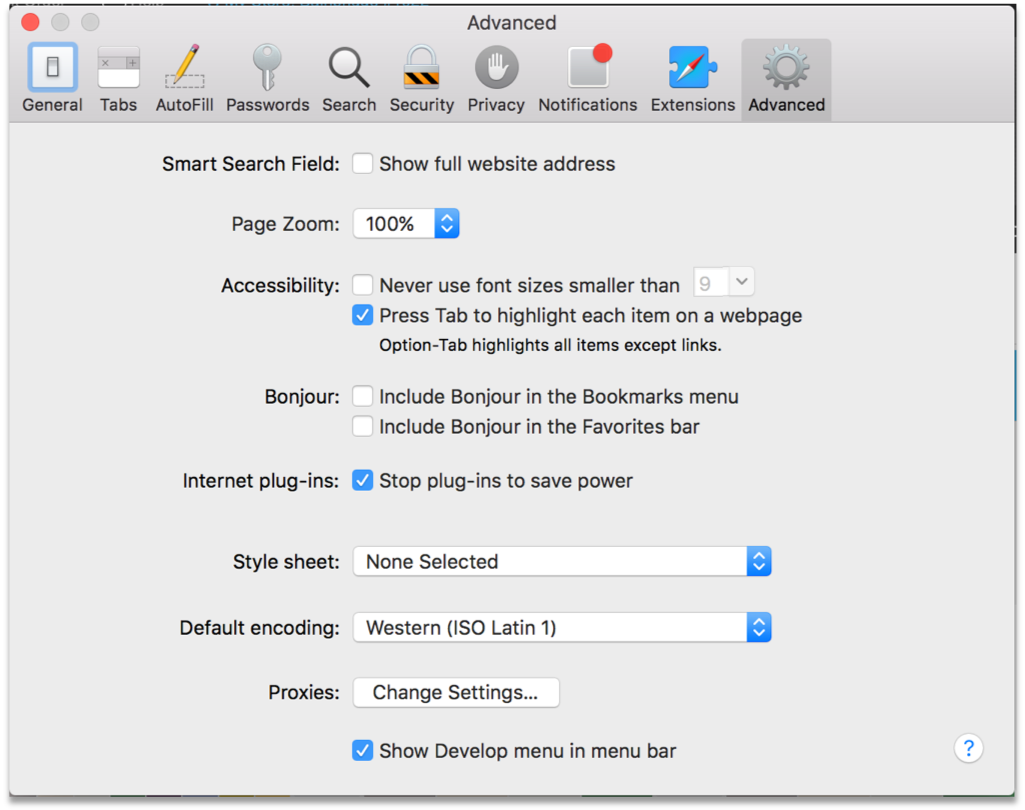This screenshot has height=810, width=1025.
Task: Click the "Proxies:" label
Action: [304, 692]
